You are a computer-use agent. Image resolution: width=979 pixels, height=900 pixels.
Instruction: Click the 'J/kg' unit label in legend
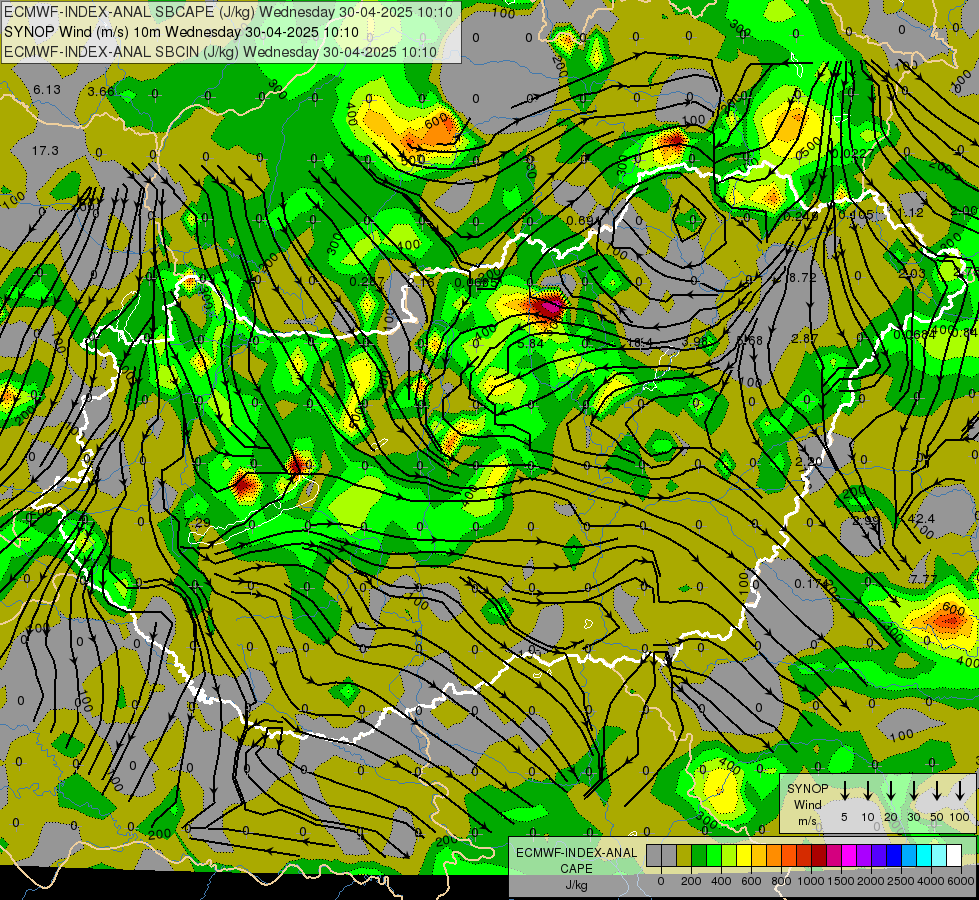[576, 884]
